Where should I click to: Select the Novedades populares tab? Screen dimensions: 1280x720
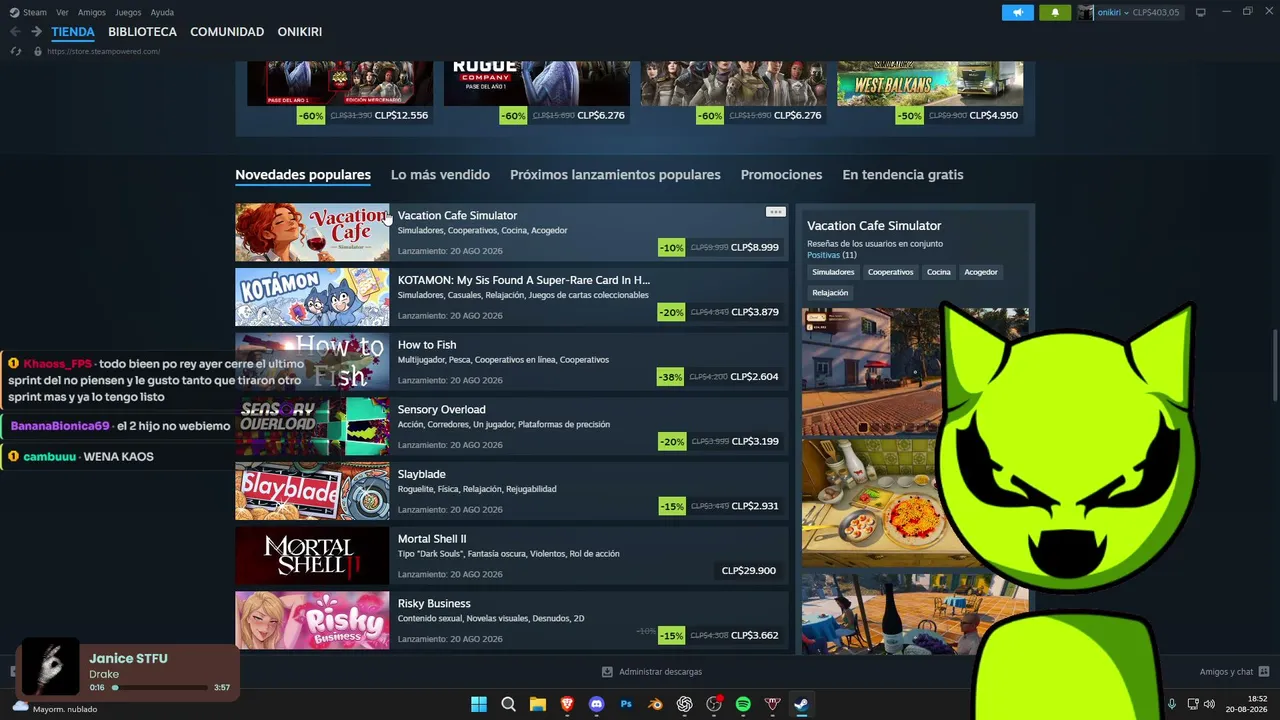(x=303, y=175)
